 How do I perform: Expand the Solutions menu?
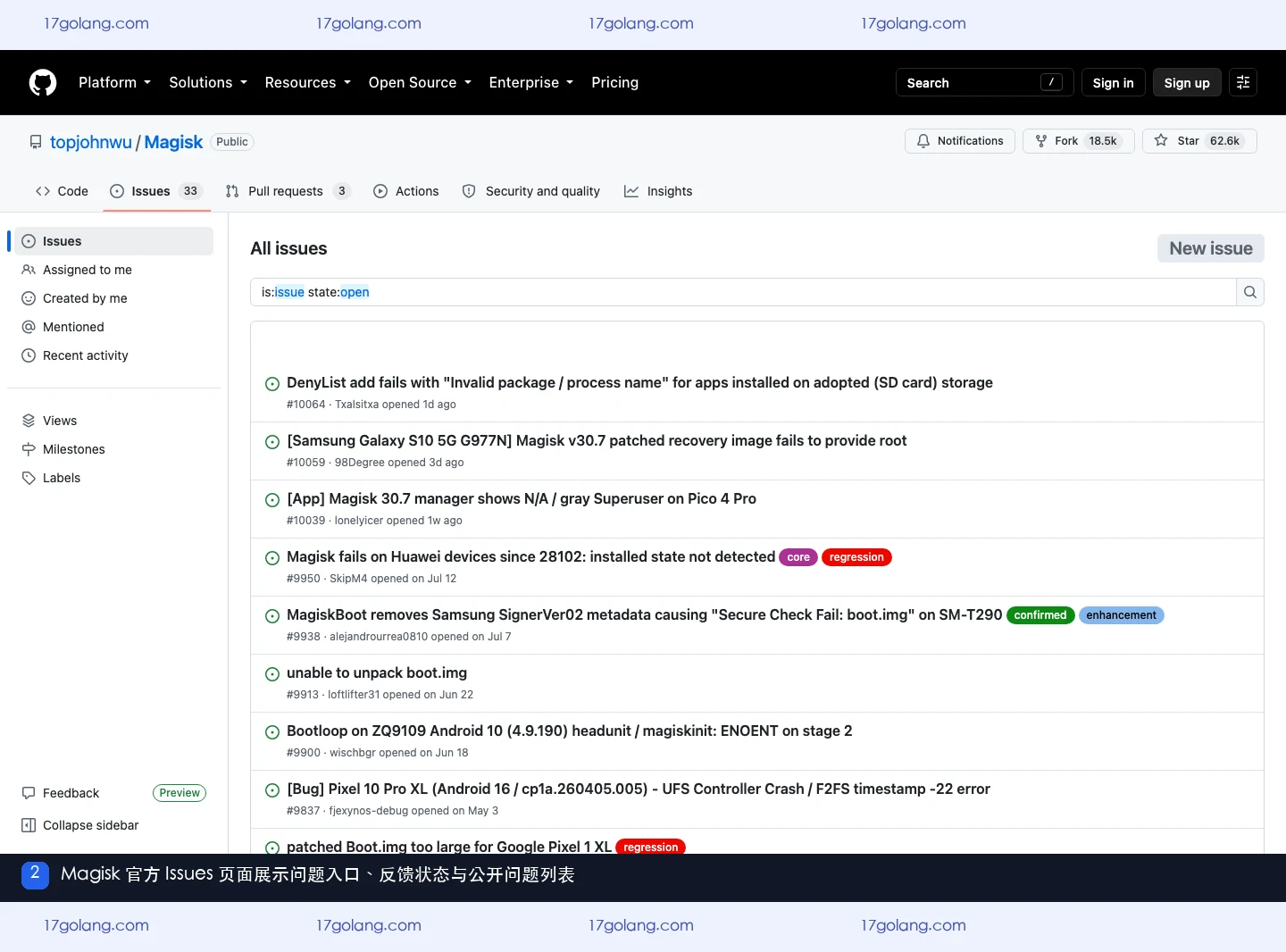coord(208,82)
